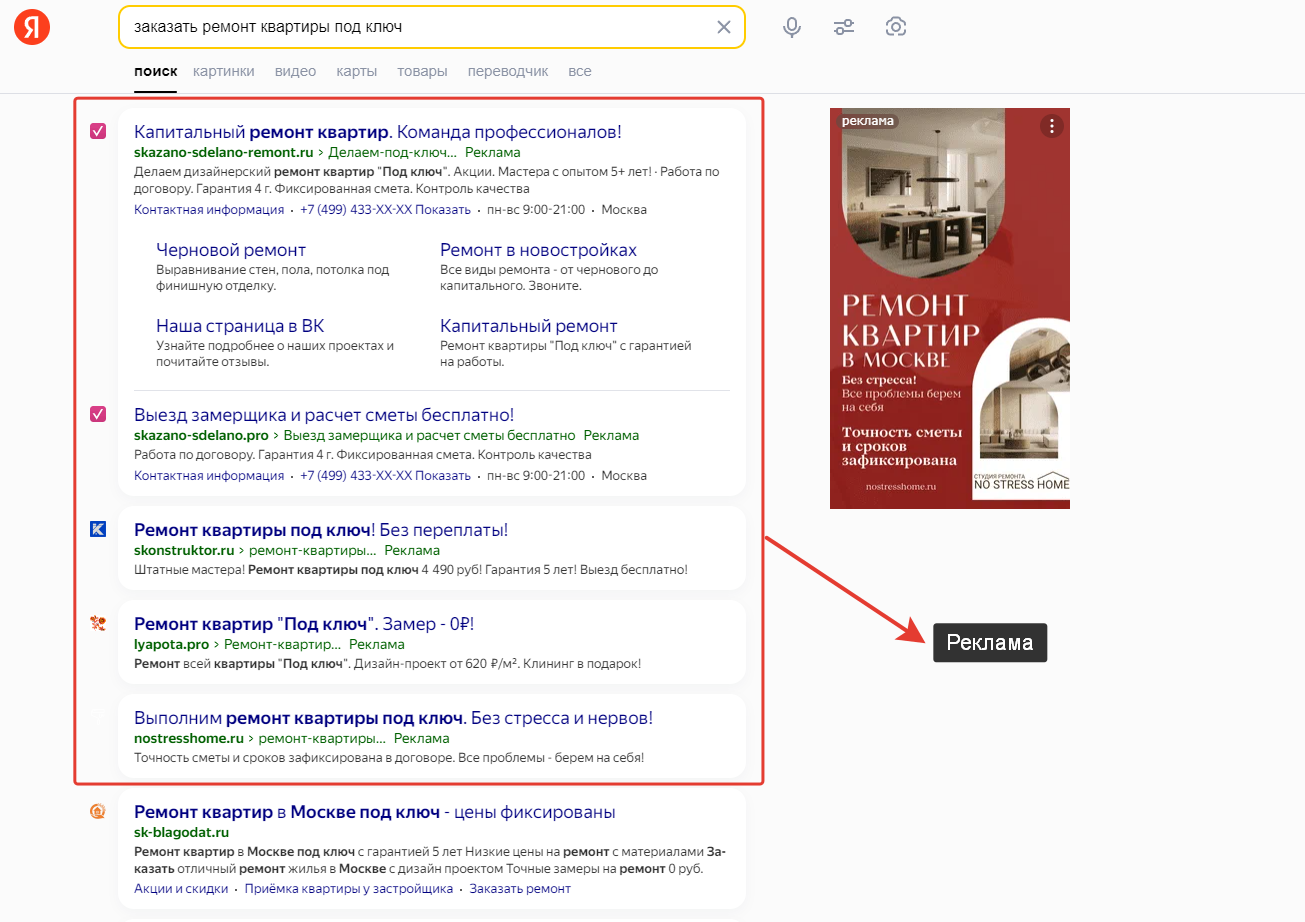This screenshot has height=922, width=1305.
Task: Open the skazano-sdelano.pro domain link
Action: click(201, 436)
